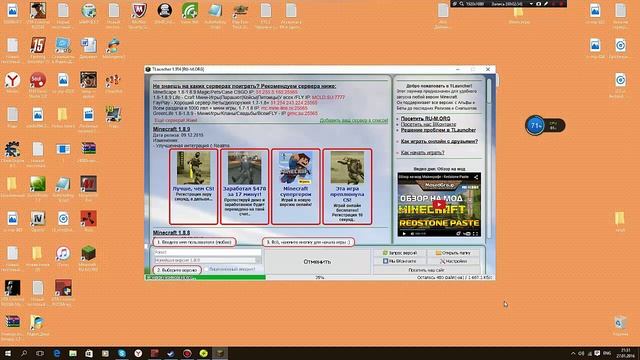
Task: Open Как играть онлайн с друзьями link
Action: [439, 141]
